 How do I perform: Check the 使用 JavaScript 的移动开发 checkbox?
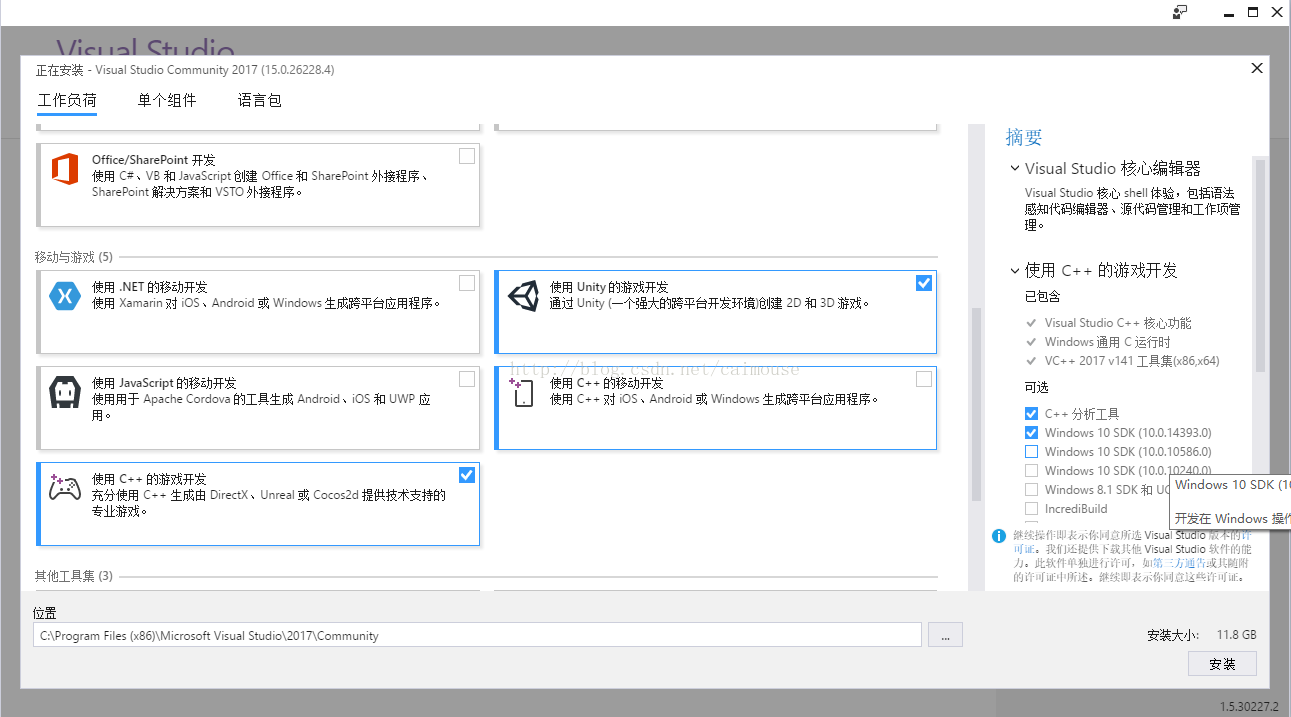(x=467, y=379)
